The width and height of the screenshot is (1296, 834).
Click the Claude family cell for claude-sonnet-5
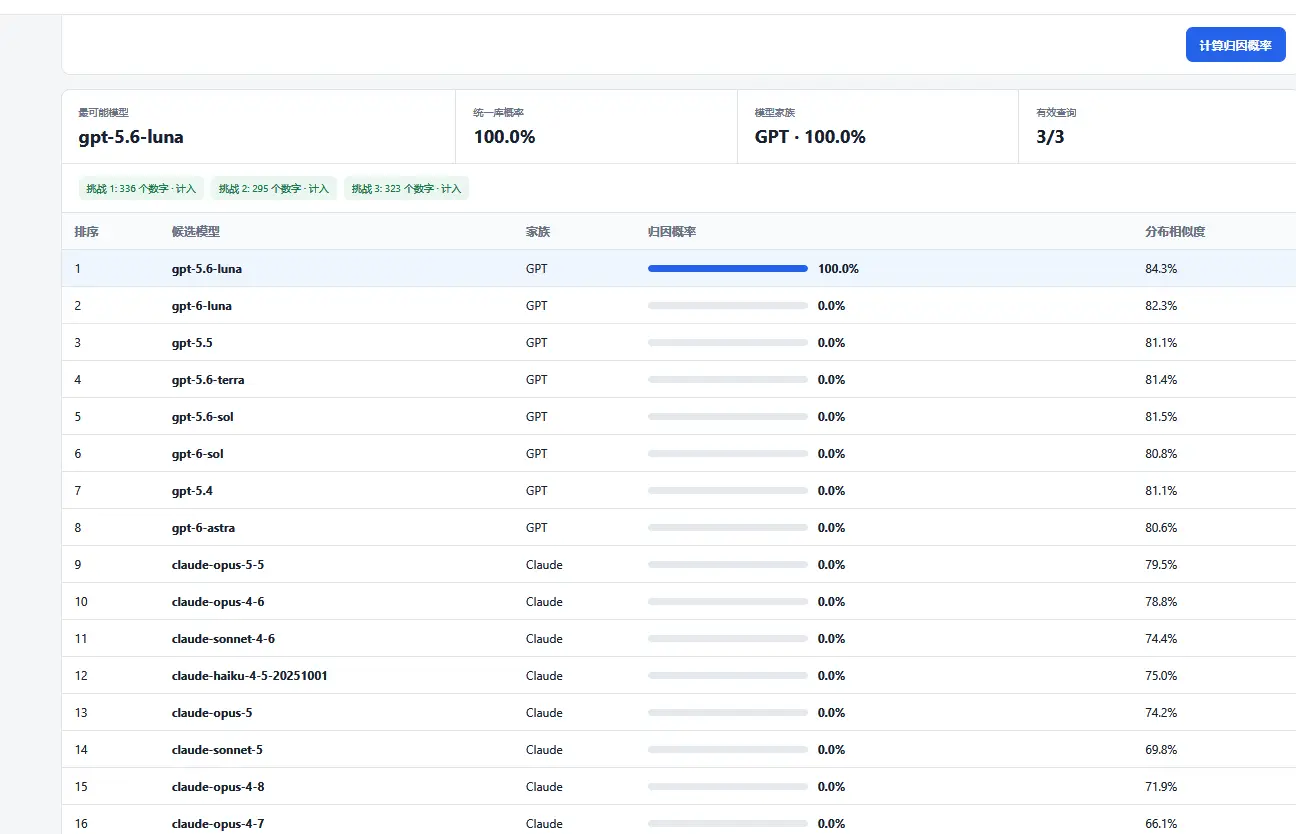pos(544,749)
